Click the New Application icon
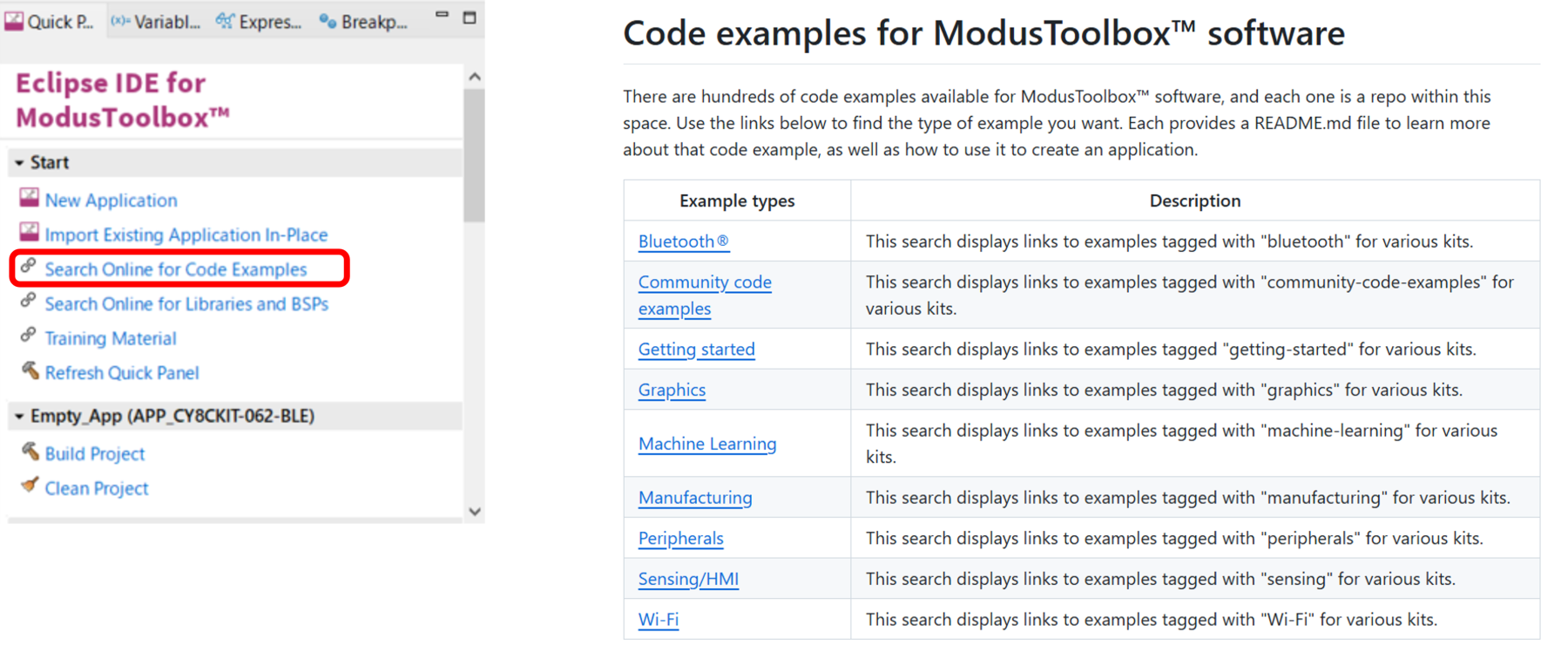 29,198
